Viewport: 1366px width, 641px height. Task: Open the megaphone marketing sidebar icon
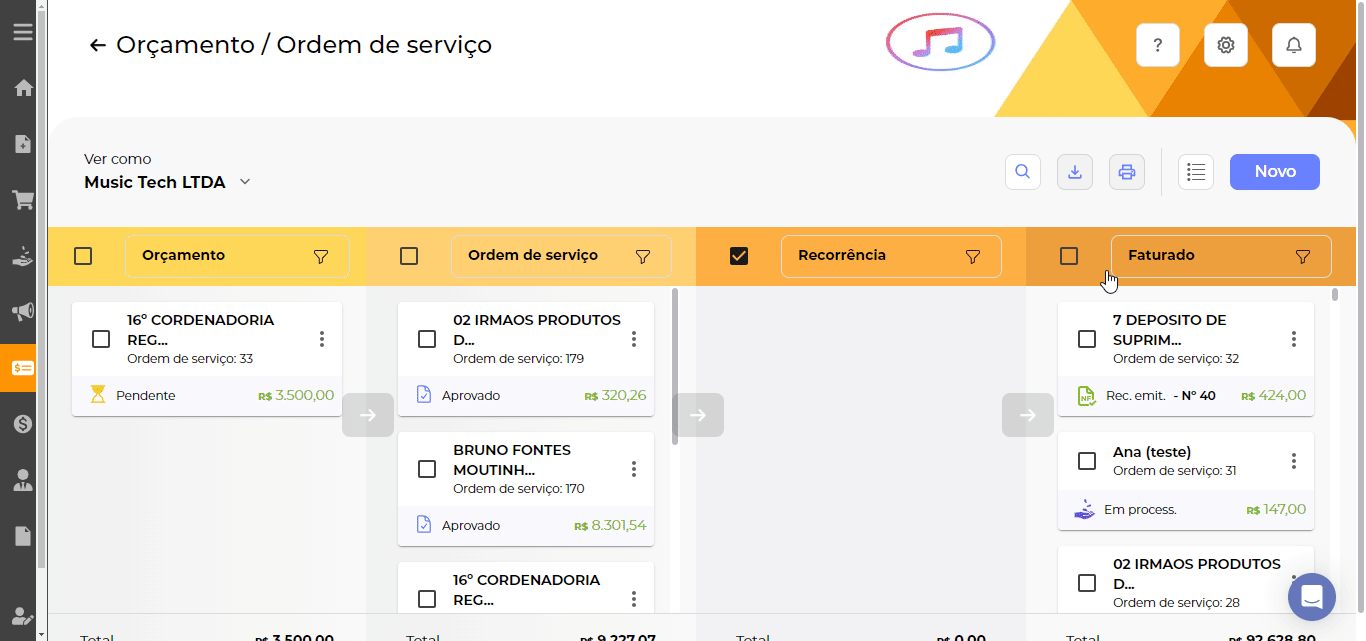click(22, 312)
